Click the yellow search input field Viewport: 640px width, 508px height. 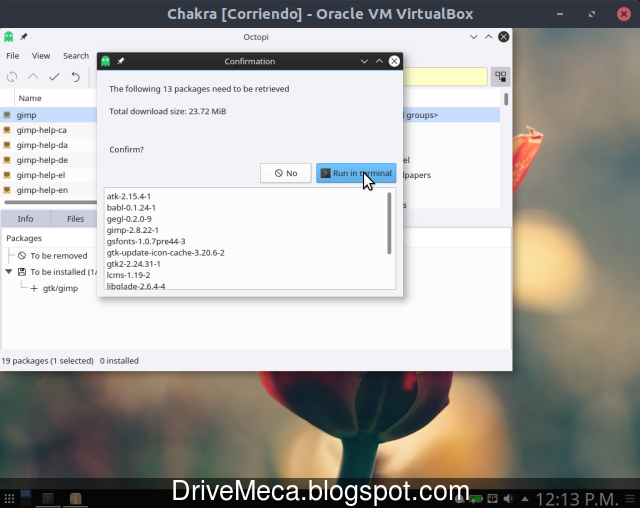point(445,77)
